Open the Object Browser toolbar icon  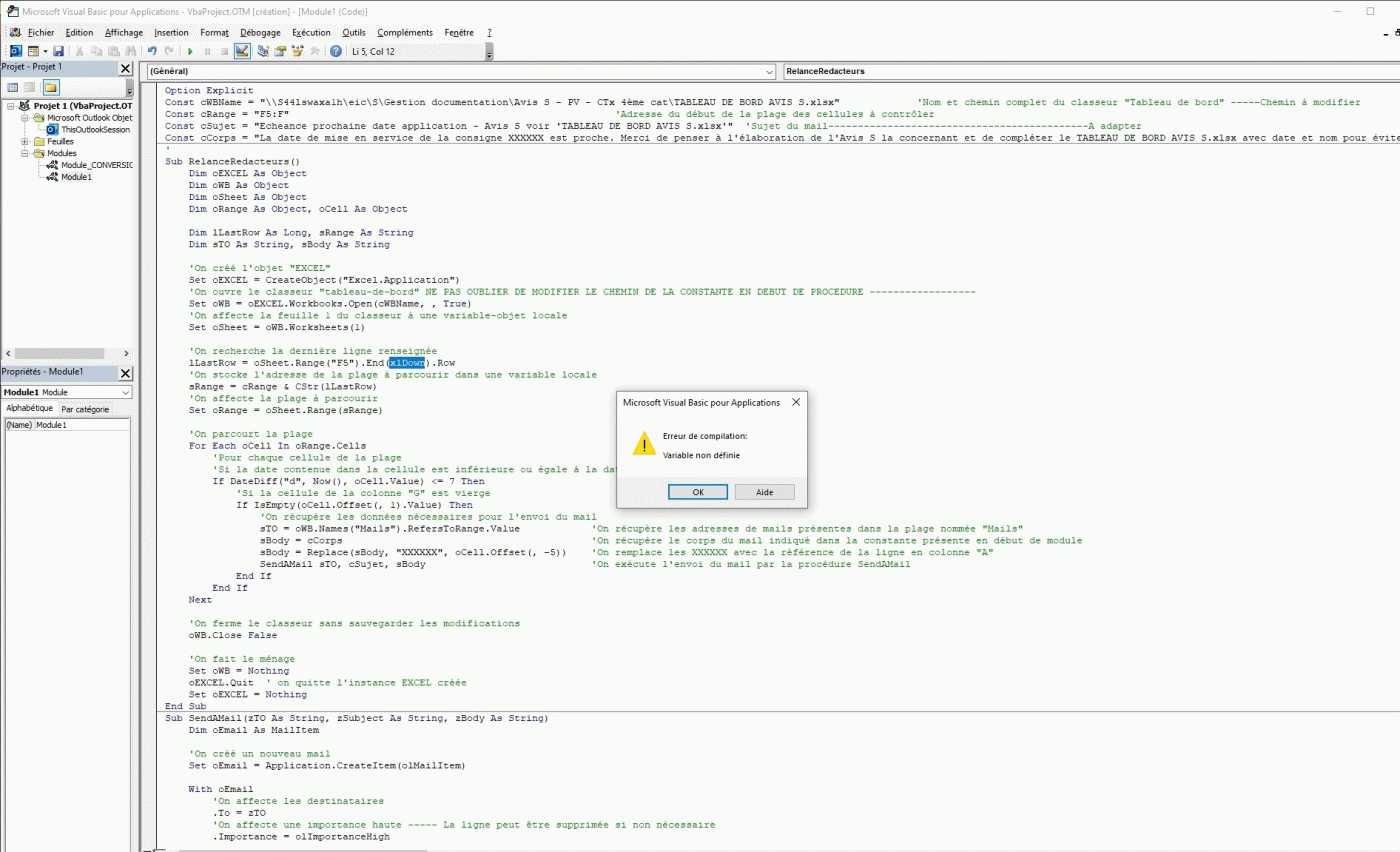[x=297, y=51]
